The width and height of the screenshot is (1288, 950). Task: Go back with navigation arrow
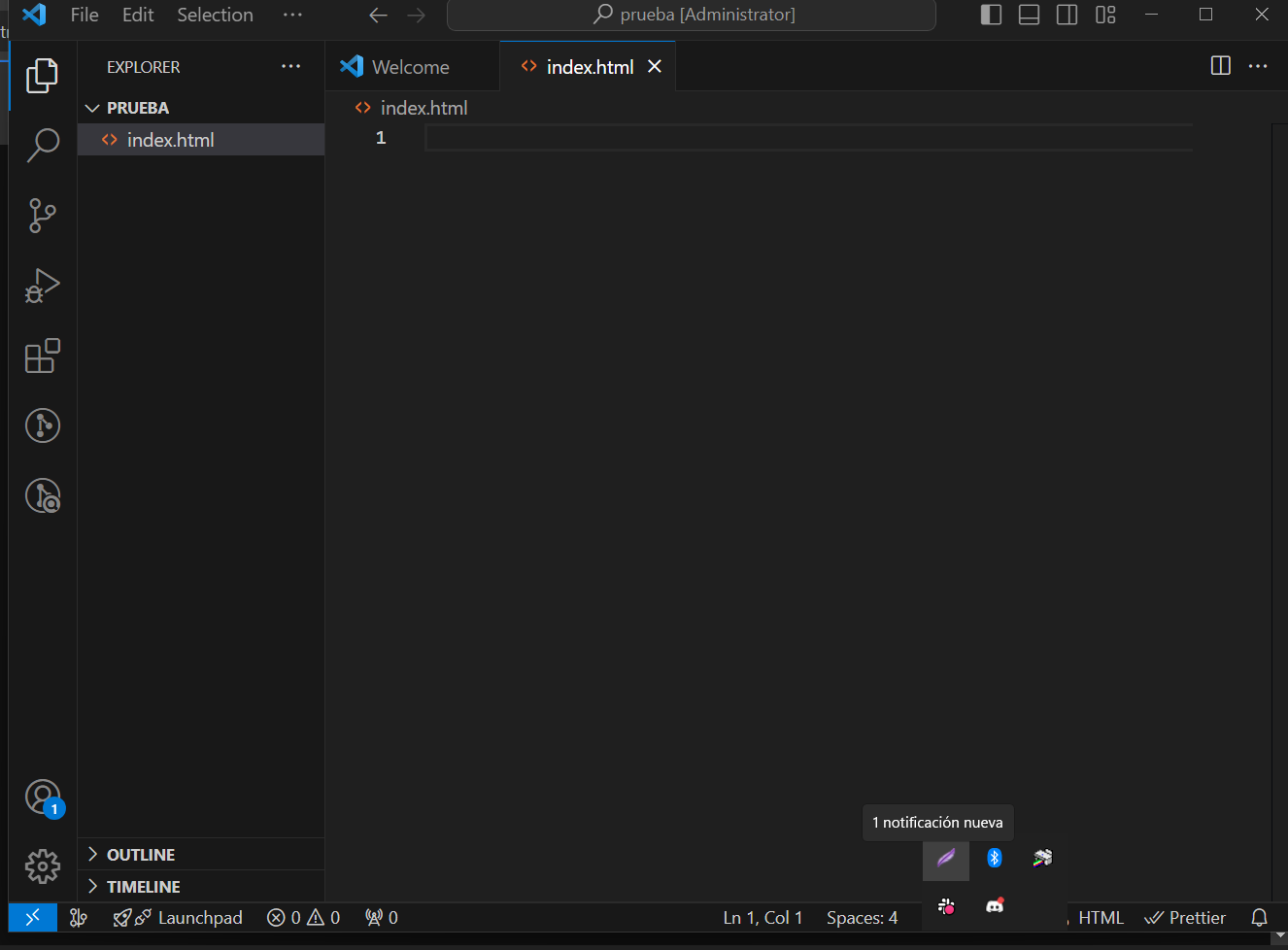378,15
